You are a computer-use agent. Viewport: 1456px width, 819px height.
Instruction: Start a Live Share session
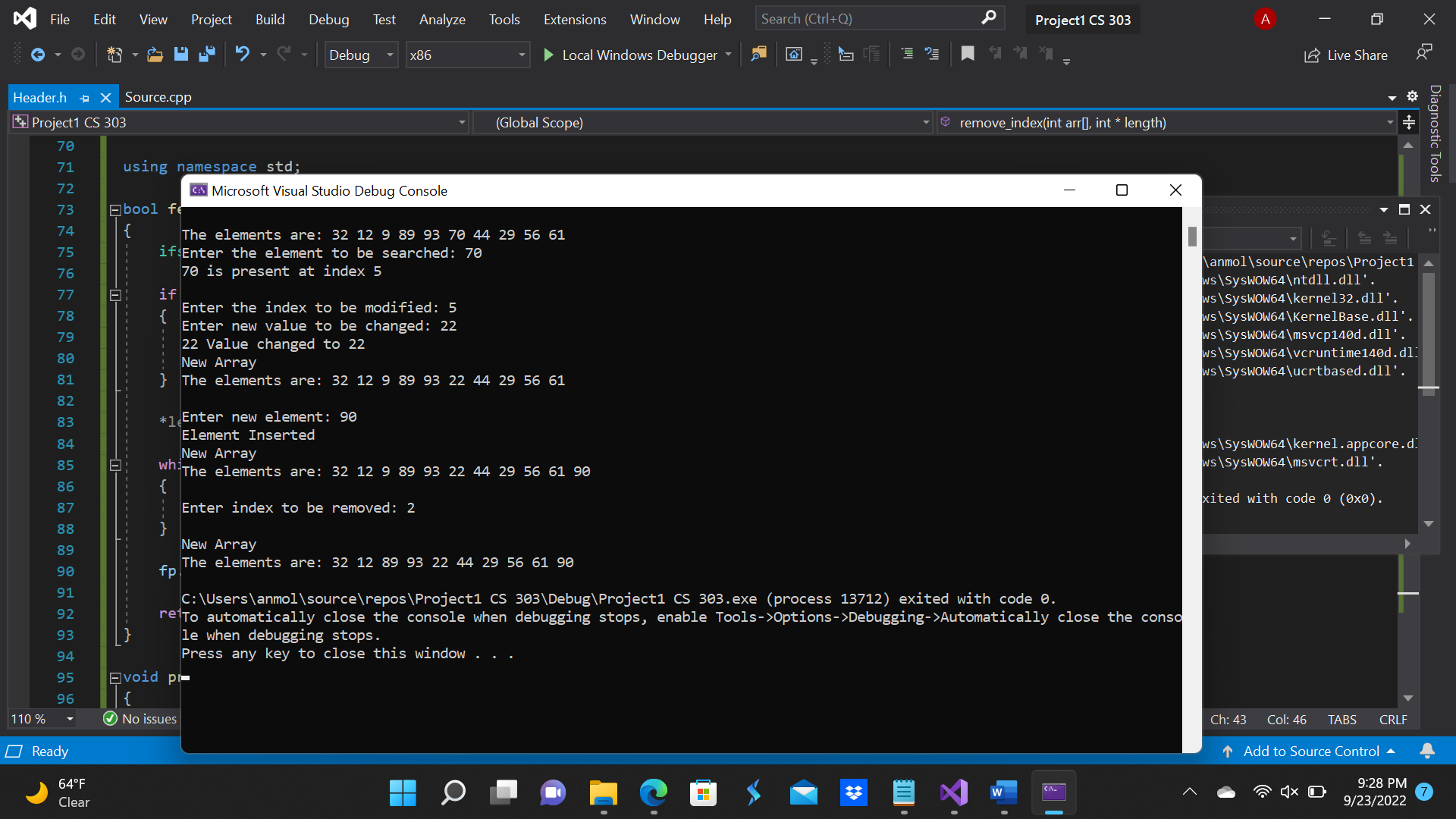pyautogui.click(x=1346, y=55)
